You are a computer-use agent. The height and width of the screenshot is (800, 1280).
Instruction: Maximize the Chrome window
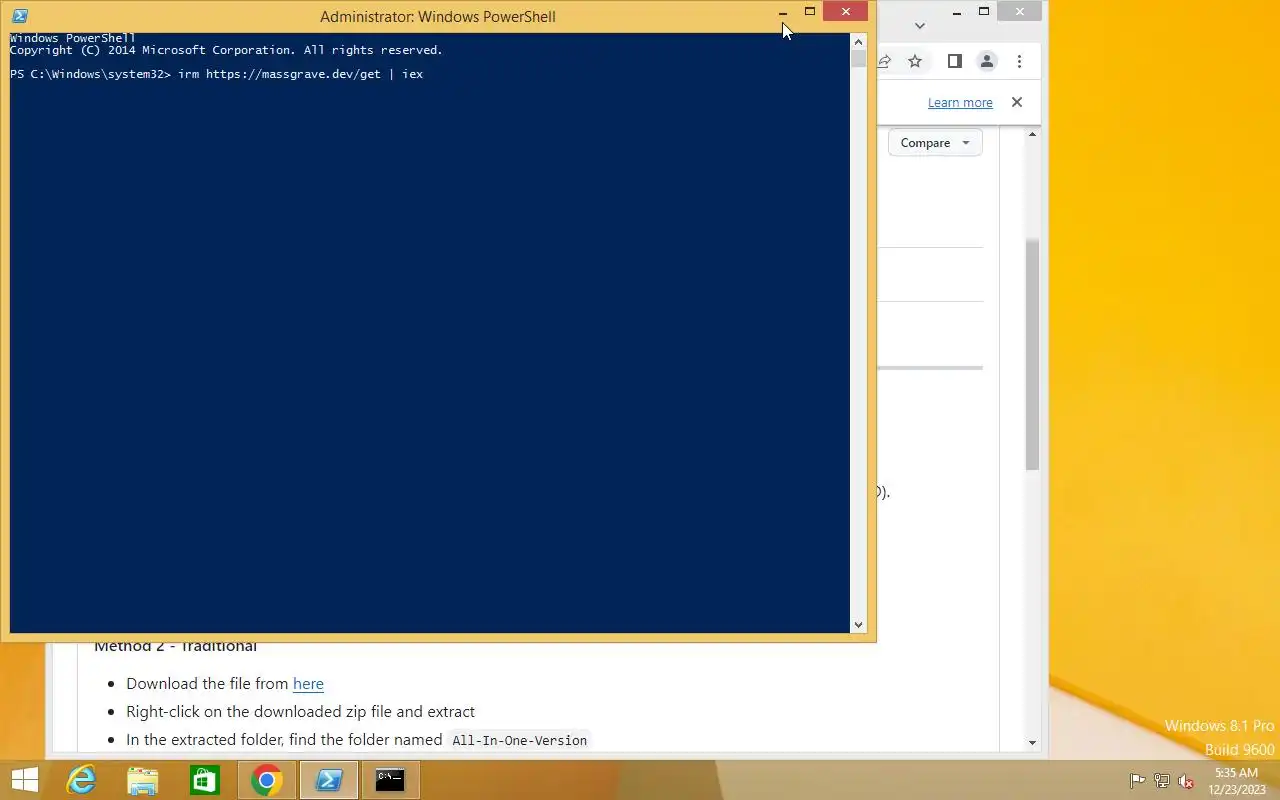984,12
